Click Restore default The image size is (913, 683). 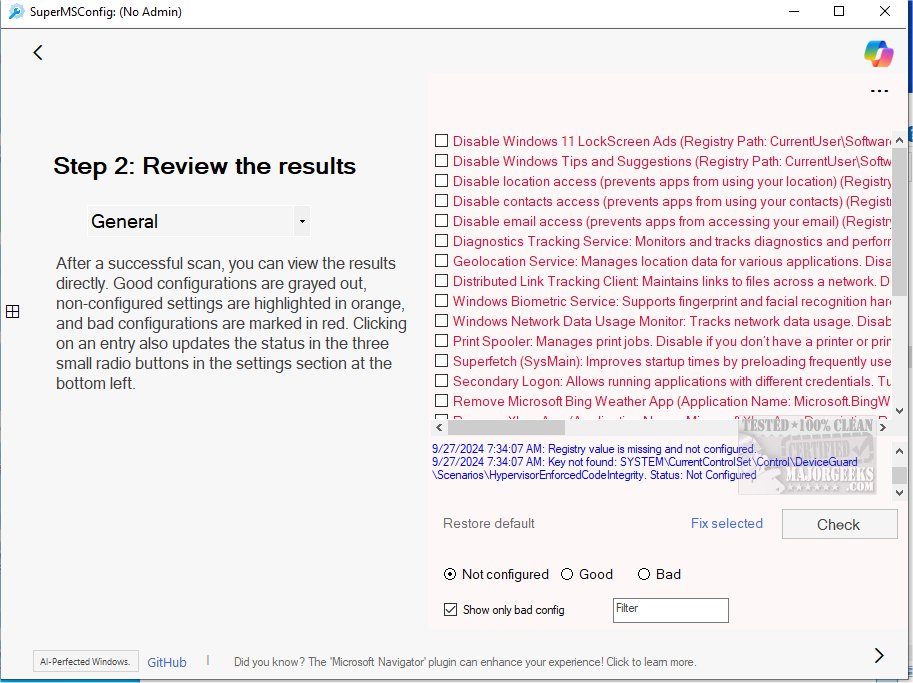point(489,523)
